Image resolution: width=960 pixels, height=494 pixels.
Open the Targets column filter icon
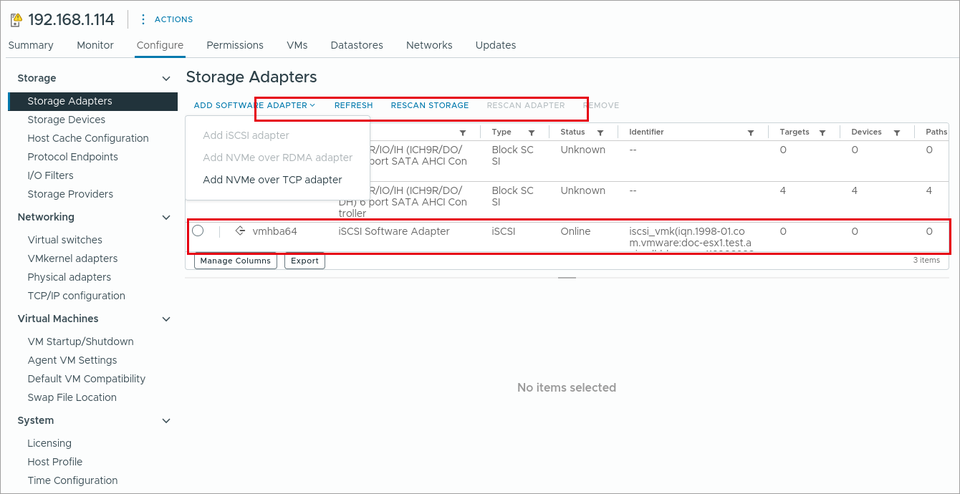pyautogui.click(x=823, y=133)
